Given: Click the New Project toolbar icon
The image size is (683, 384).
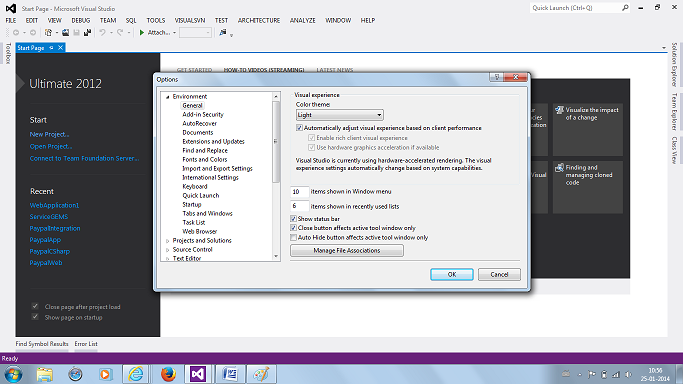Looking at the screenshot, I should 48,33.
